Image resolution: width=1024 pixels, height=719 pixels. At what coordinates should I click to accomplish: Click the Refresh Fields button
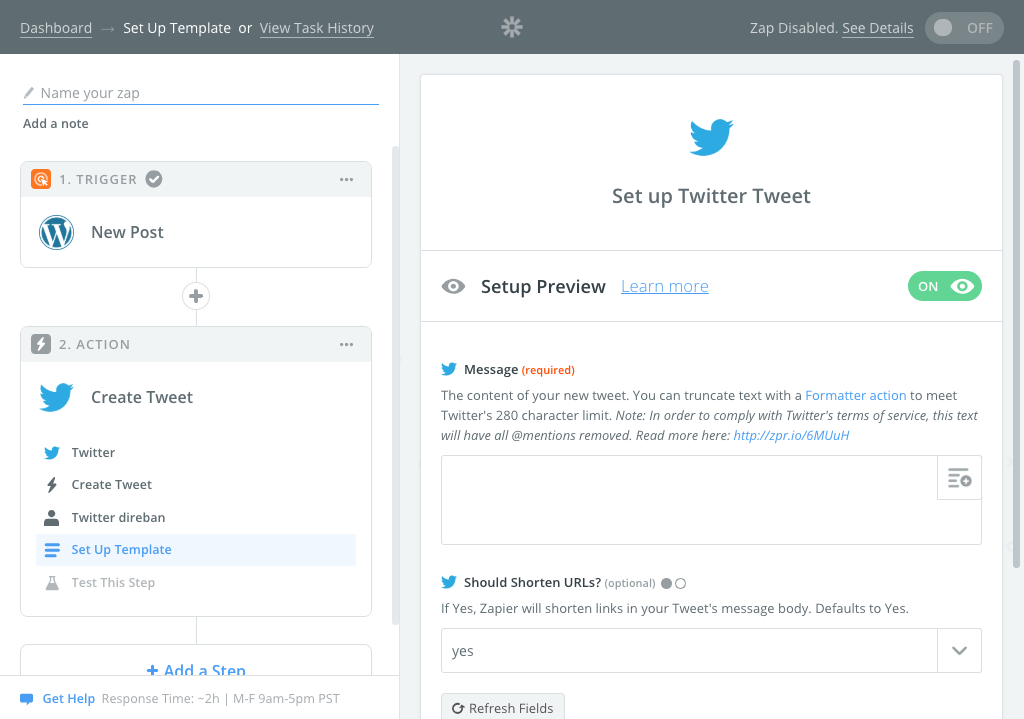(503, 707)
